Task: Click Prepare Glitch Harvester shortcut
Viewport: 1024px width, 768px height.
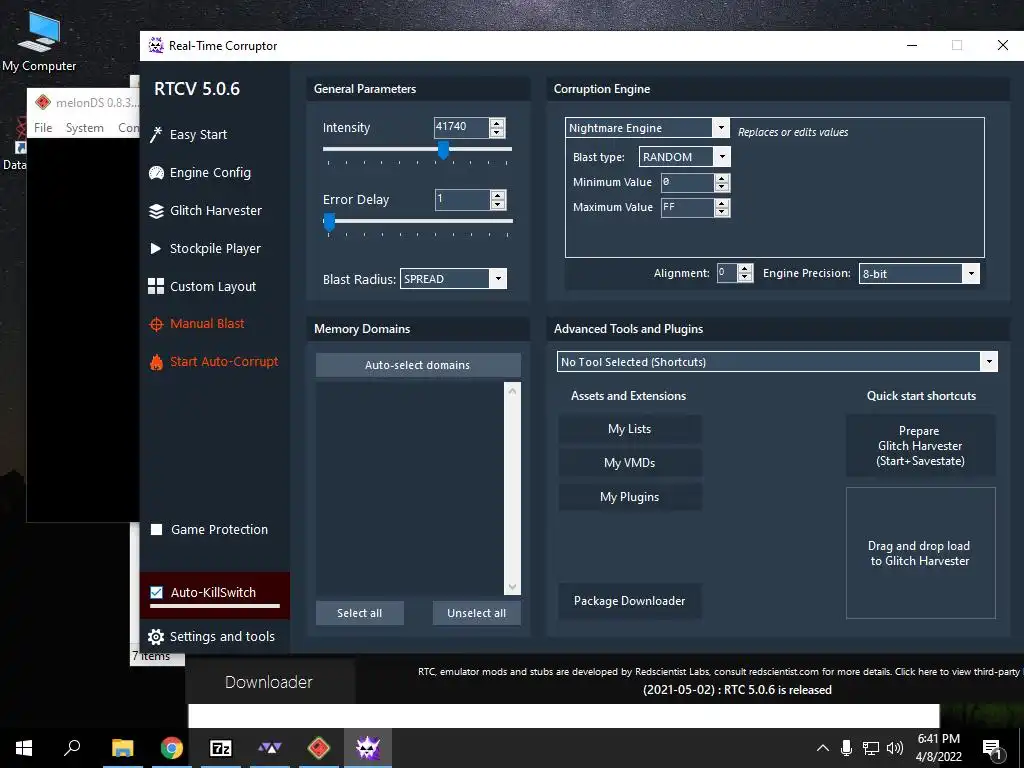Action: [920, 446]
